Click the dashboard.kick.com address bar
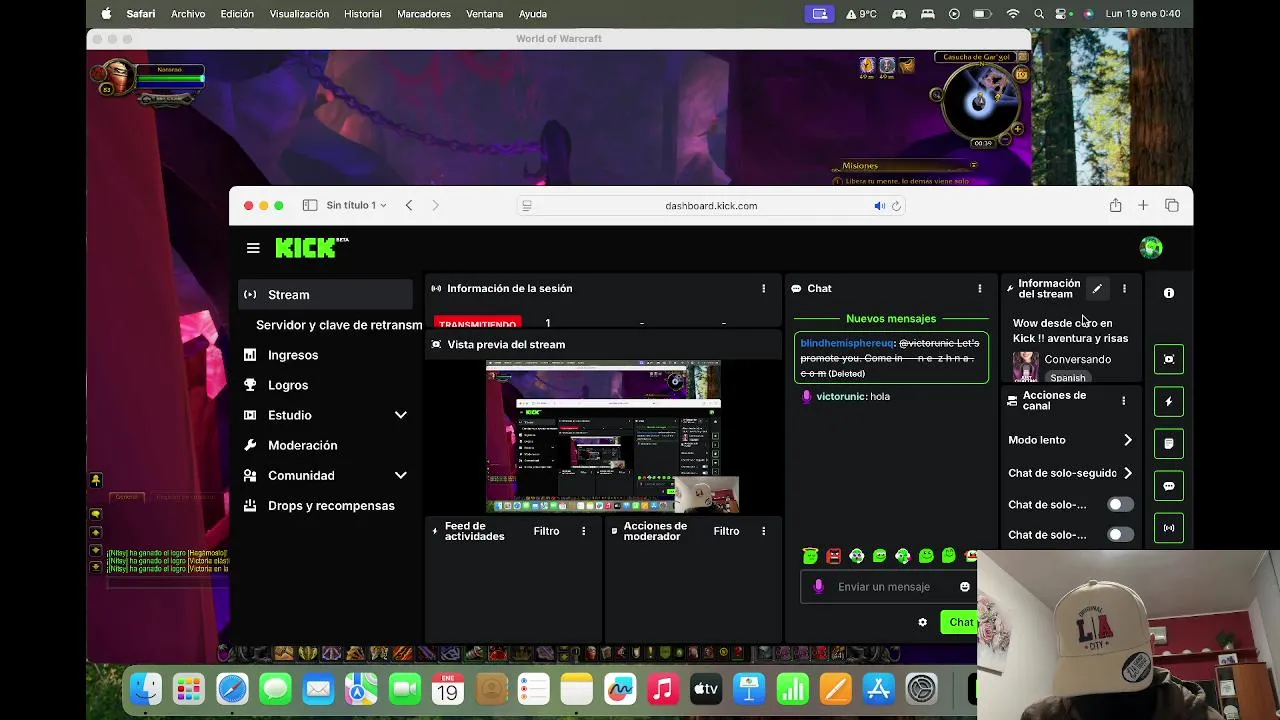 tap(711, 206)
